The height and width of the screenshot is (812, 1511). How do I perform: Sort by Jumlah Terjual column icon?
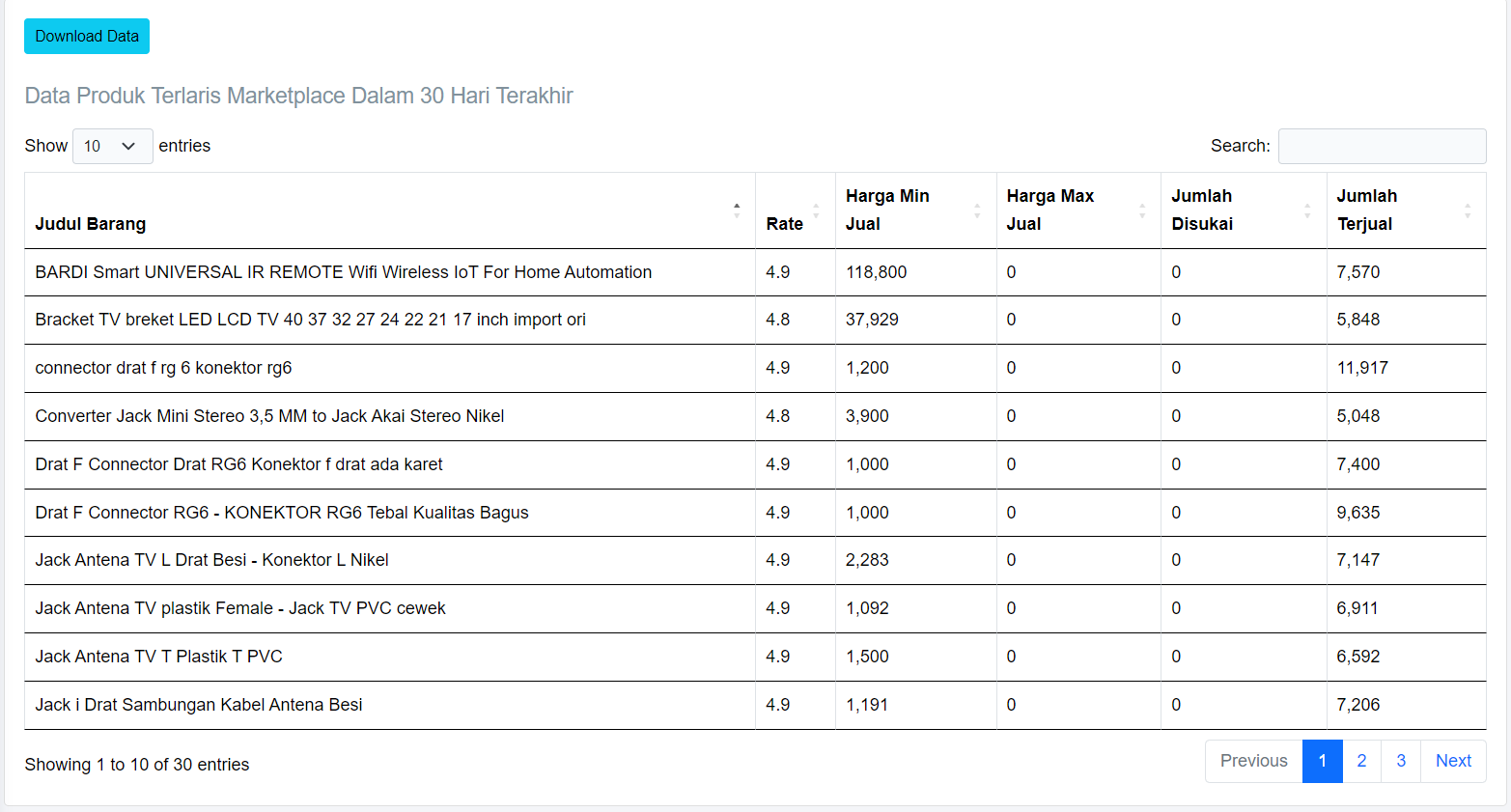(1468, 210)
